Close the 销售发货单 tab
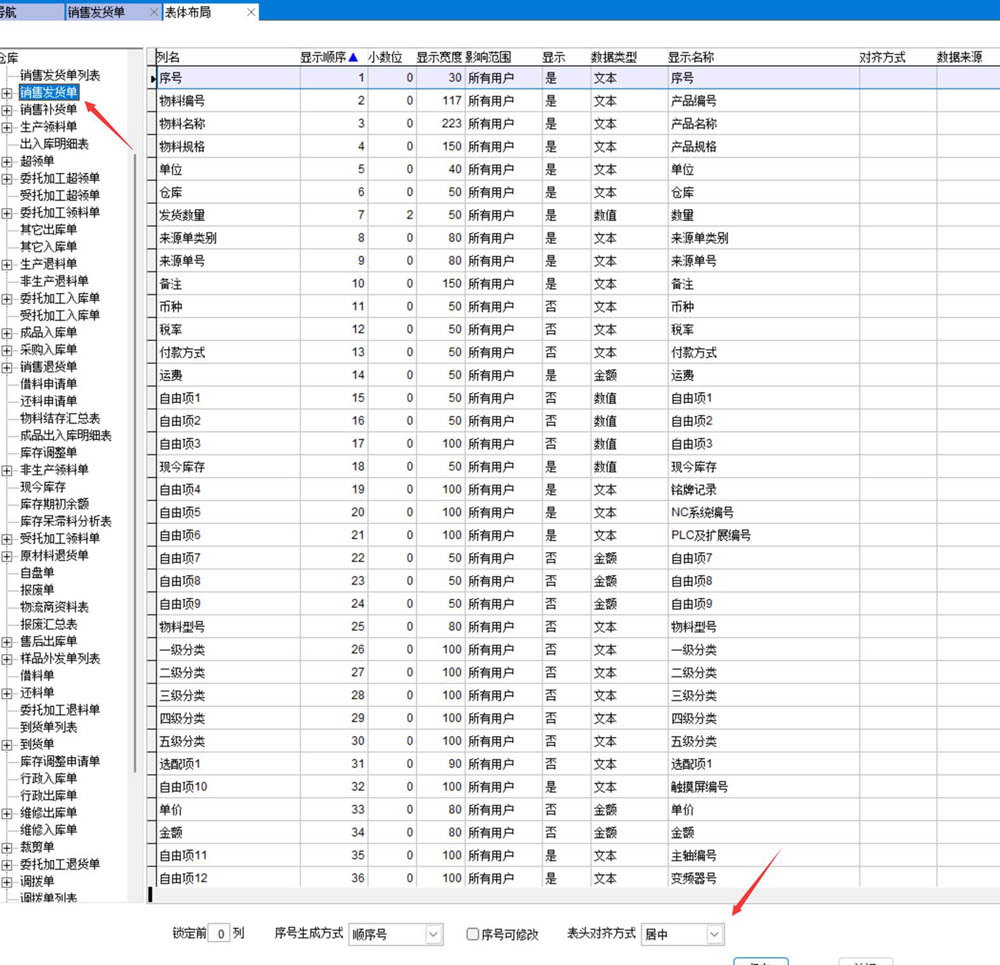The height and width of the screenshot is (965, 1000). coord(153,12)
